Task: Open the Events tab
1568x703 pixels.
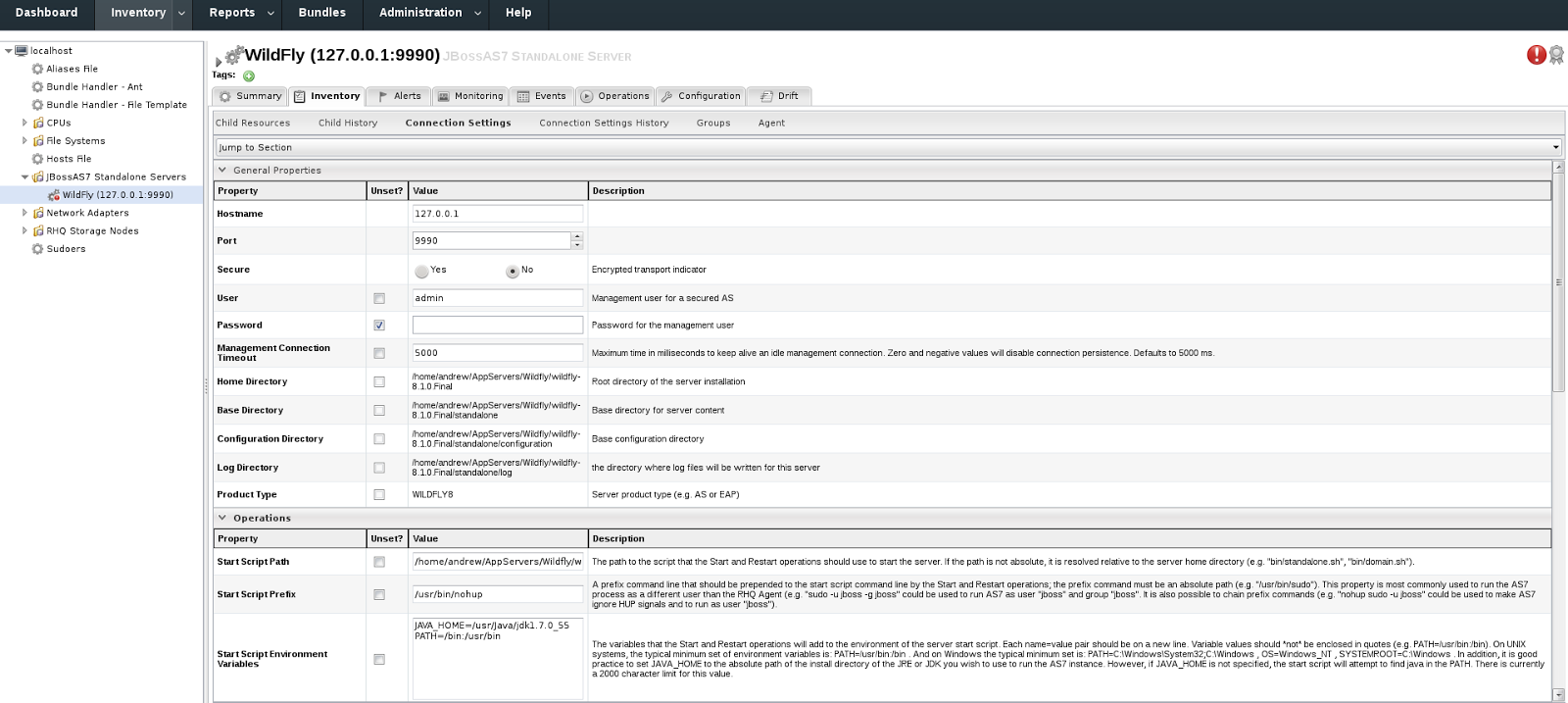Action: [542, 96]
